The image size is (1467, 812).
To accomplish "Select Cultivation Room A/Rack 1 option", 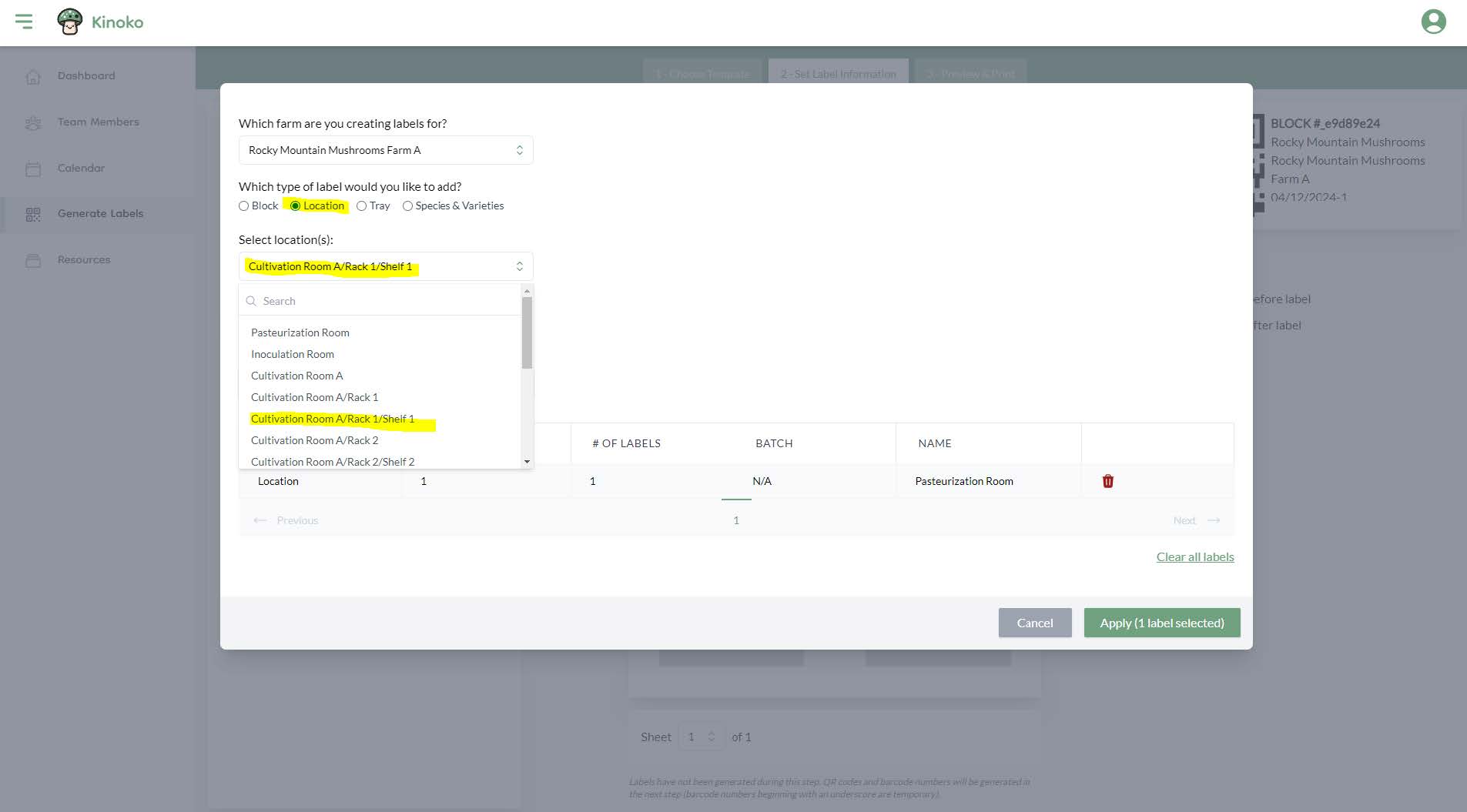I will point(314,397).
